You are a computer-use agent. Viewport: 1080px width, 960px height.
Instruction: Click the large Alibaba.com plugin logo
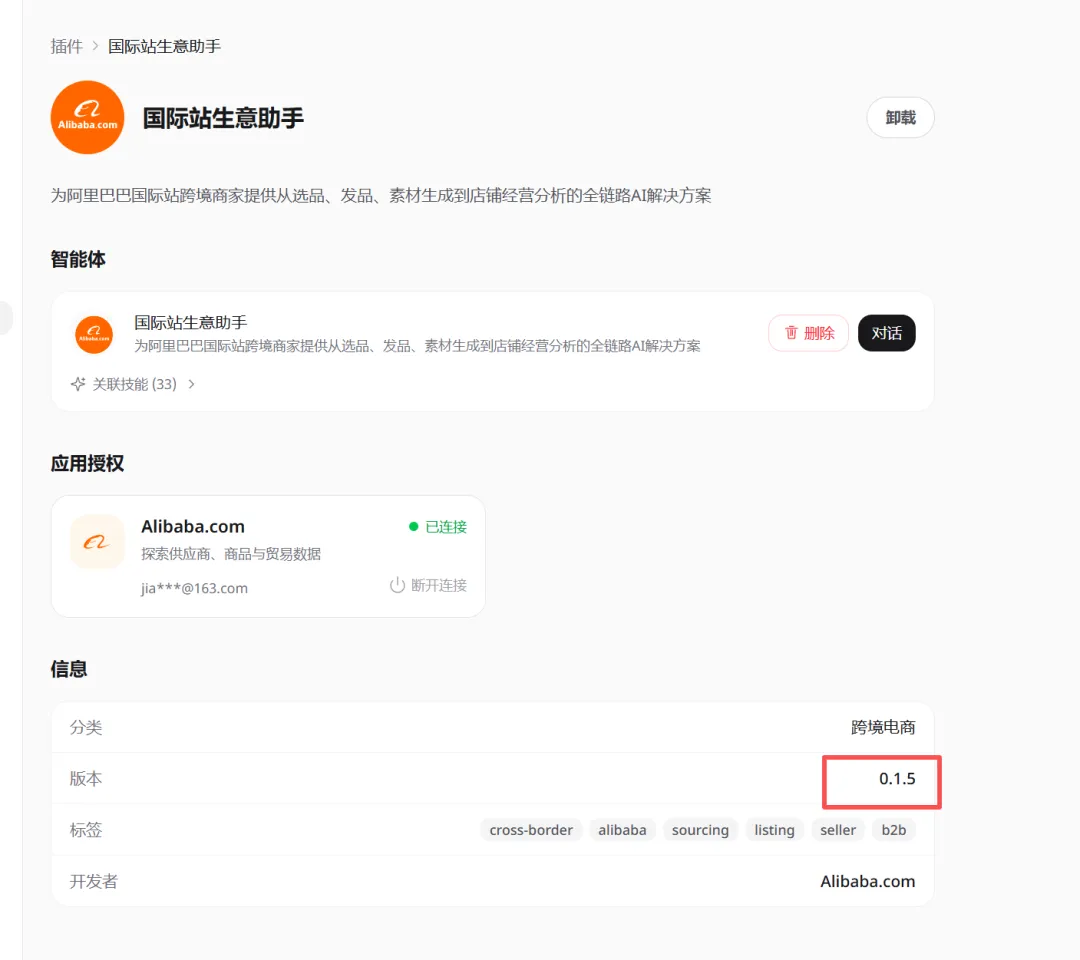pos(87,117)
